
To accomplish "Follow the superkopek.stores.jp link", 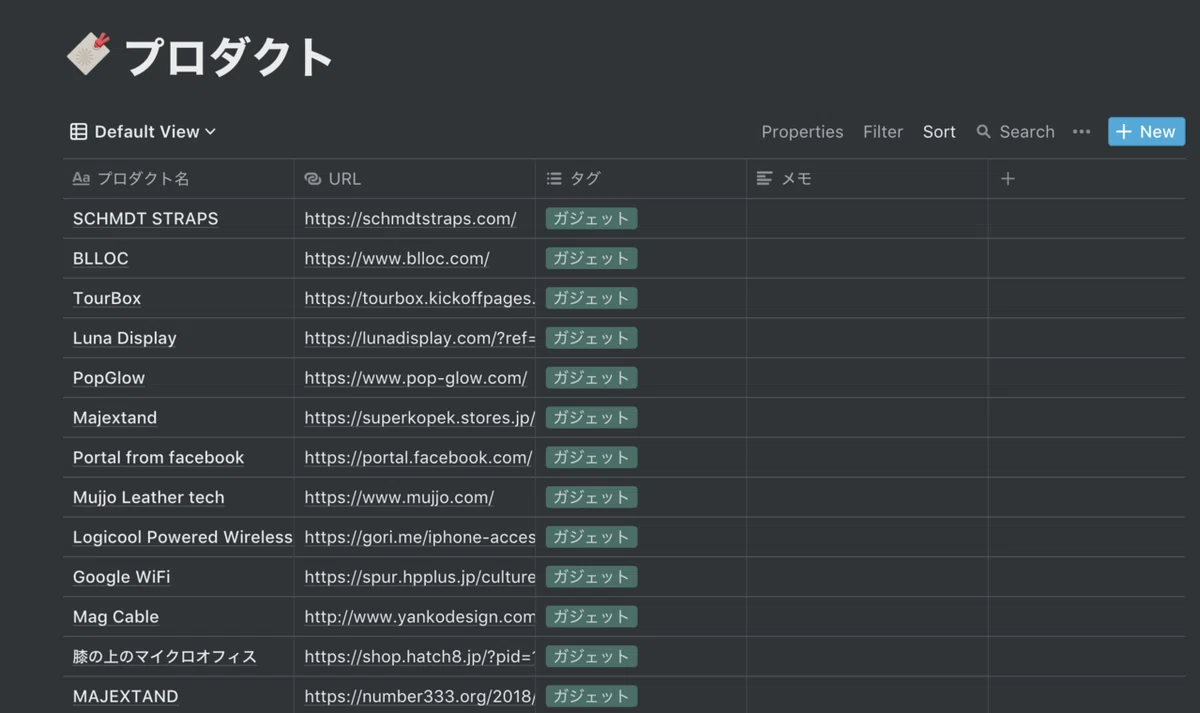I will 420,418.
